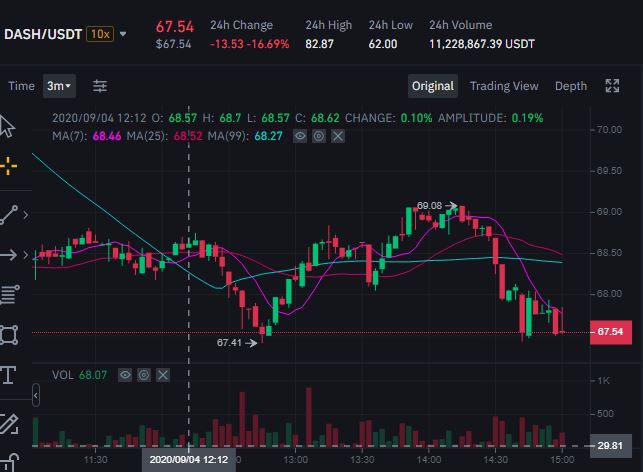The width and height of the screenshot is (643, 472).
Task: Select the Time interval button
Action: click(21, 86)
